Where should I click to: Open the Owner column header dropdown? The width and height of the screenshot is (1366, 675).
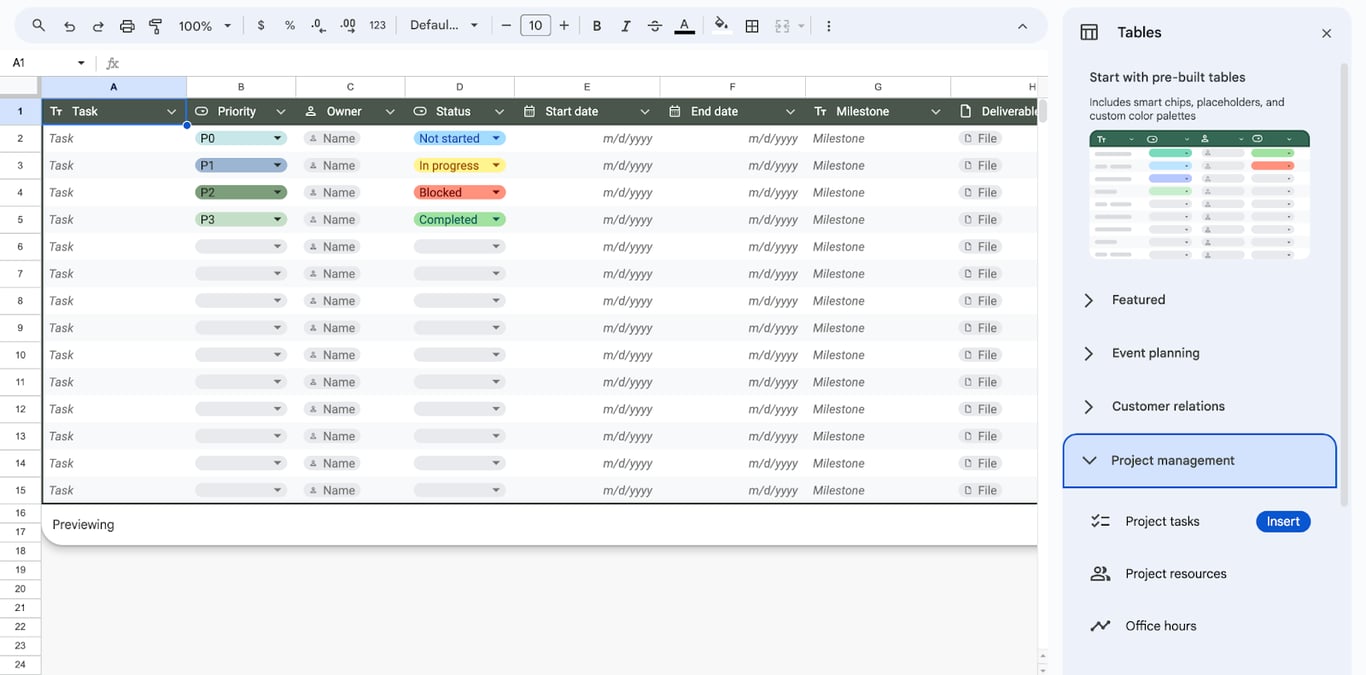[x=390, y=112]
